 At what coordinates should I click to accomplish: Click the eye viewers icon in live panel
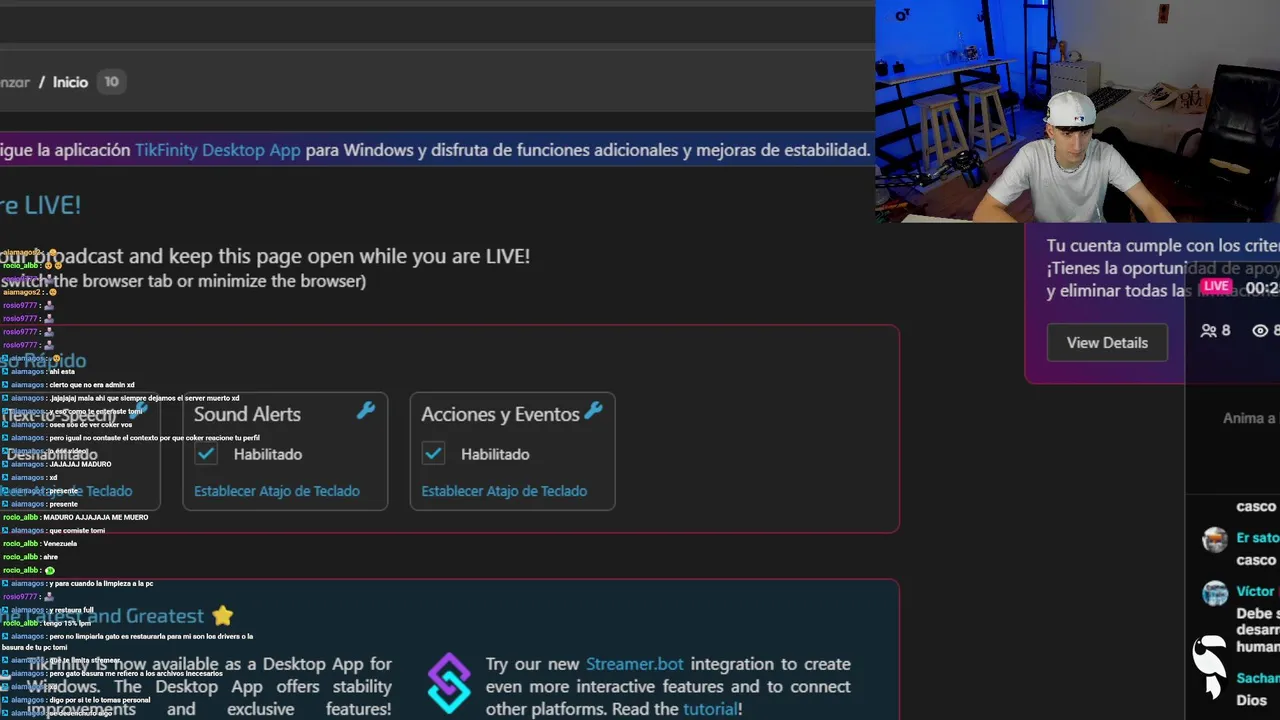[x=1260, y=330]
